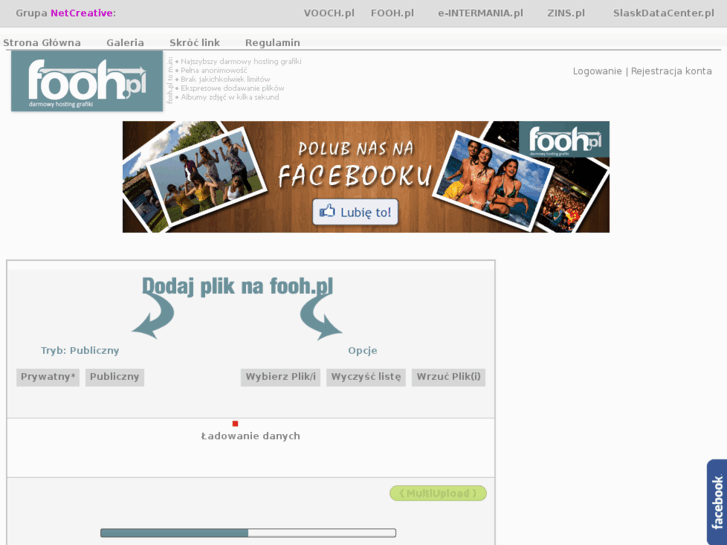Image resolution: width=727 pixels, height=545 pixels.
Task: Open the Galeria menu item
Action: tap(125, 43)
